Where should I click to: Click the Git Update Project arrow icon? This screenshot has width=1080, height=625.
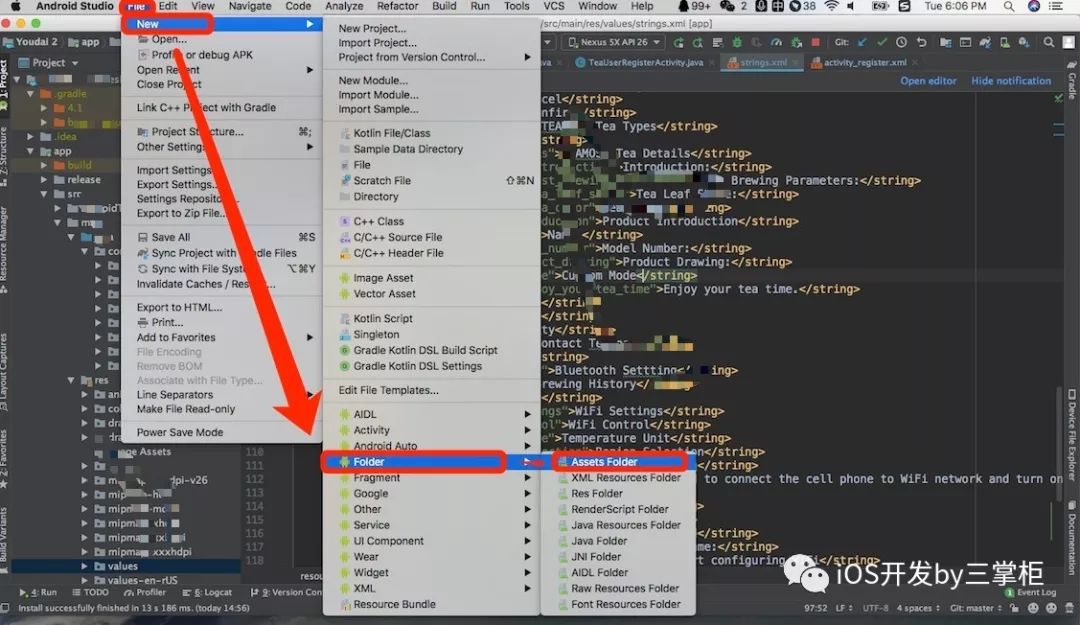click(x=862, y=42)
